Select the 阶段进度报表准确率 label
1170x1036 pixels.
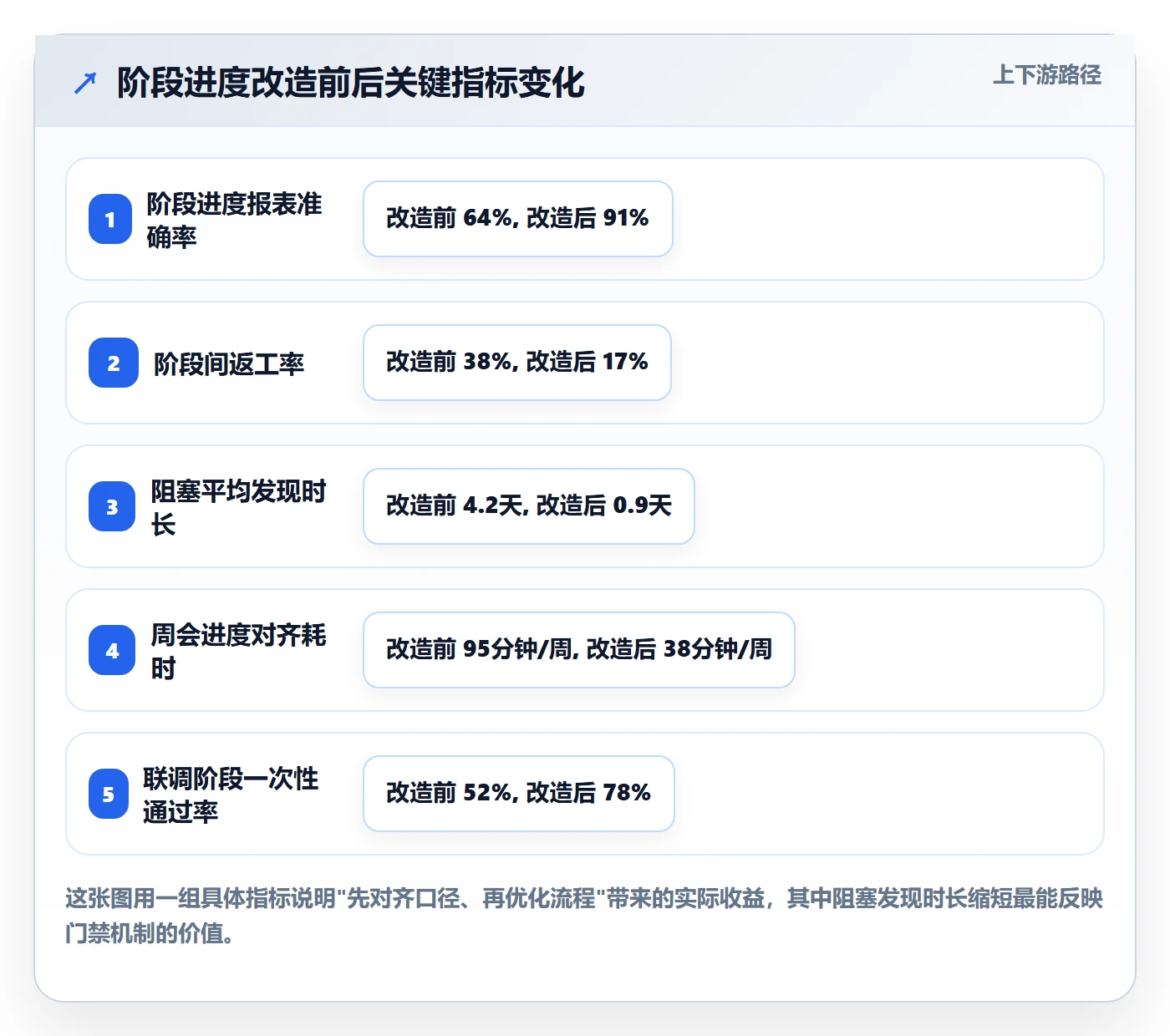[234, 220]
